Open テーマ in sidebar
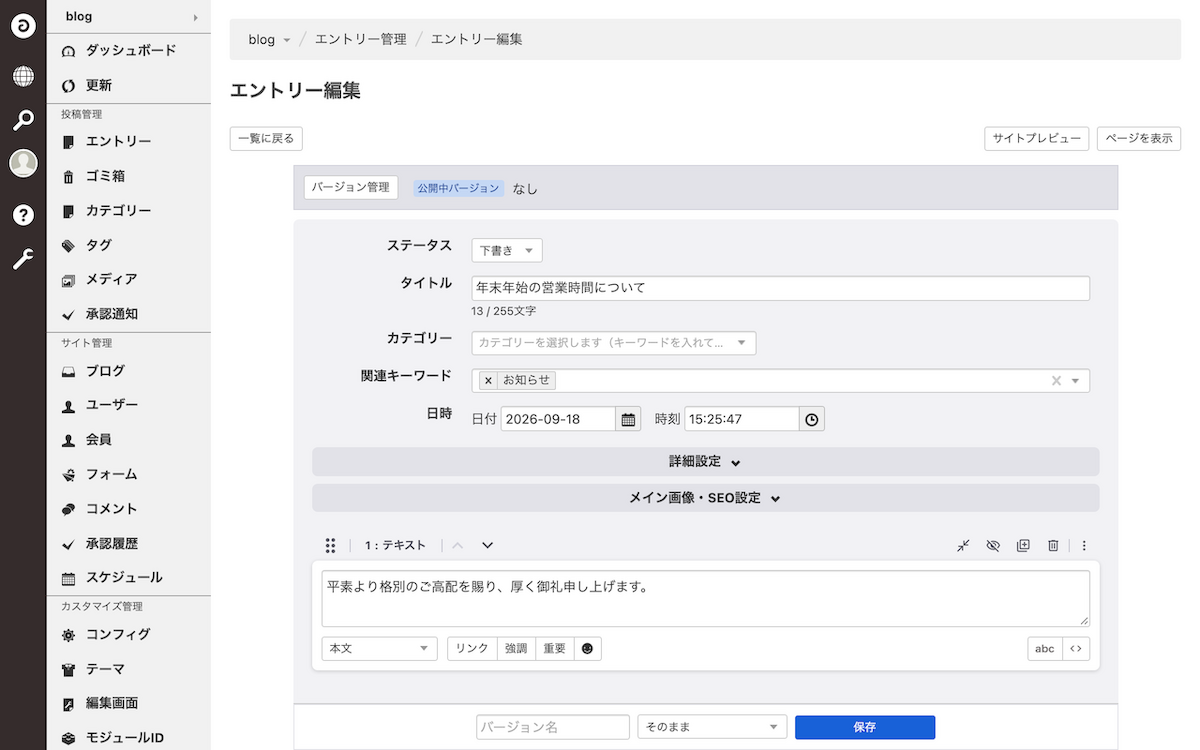 [129, 669]
